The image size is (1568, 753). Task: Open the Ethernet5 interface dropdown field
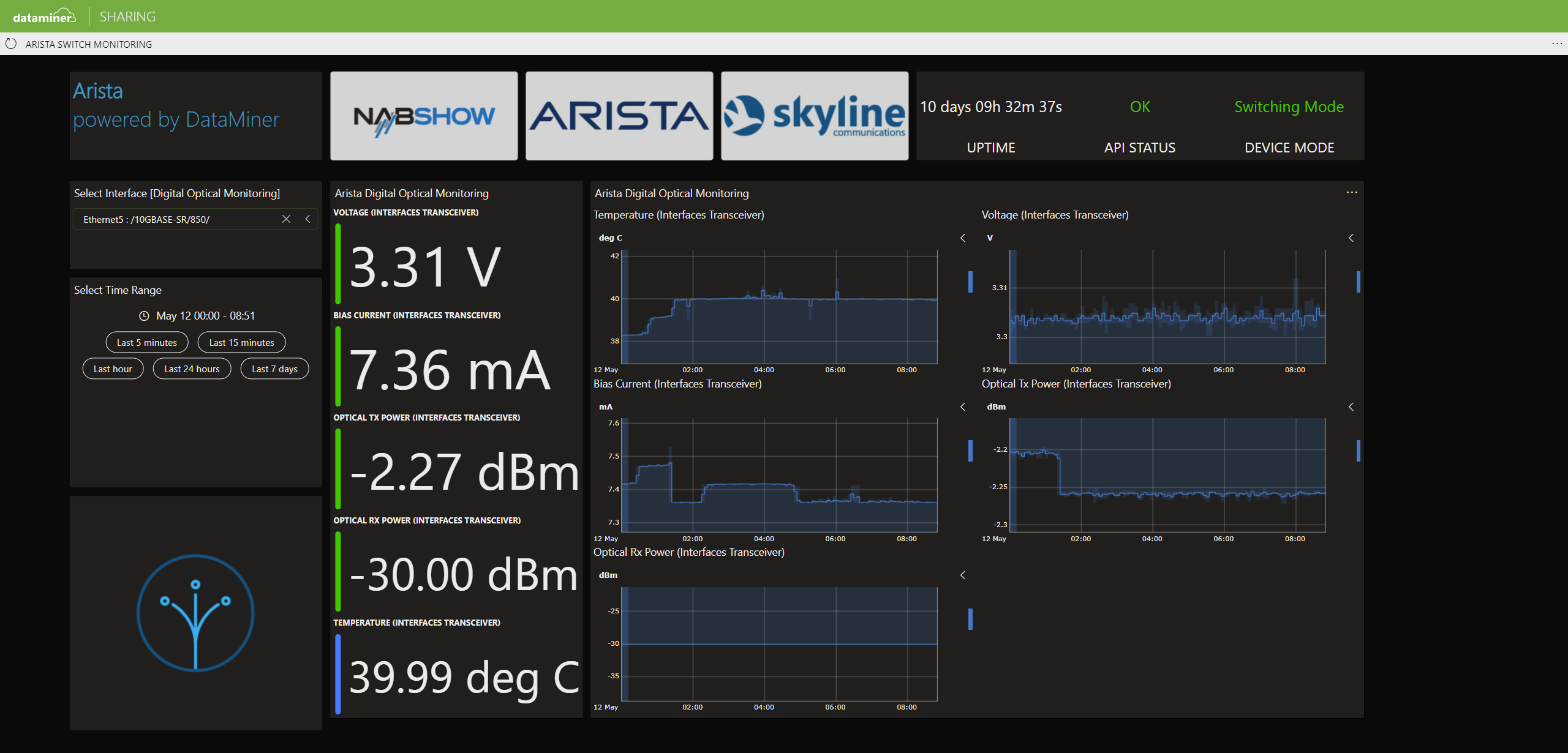pos(195,219)
